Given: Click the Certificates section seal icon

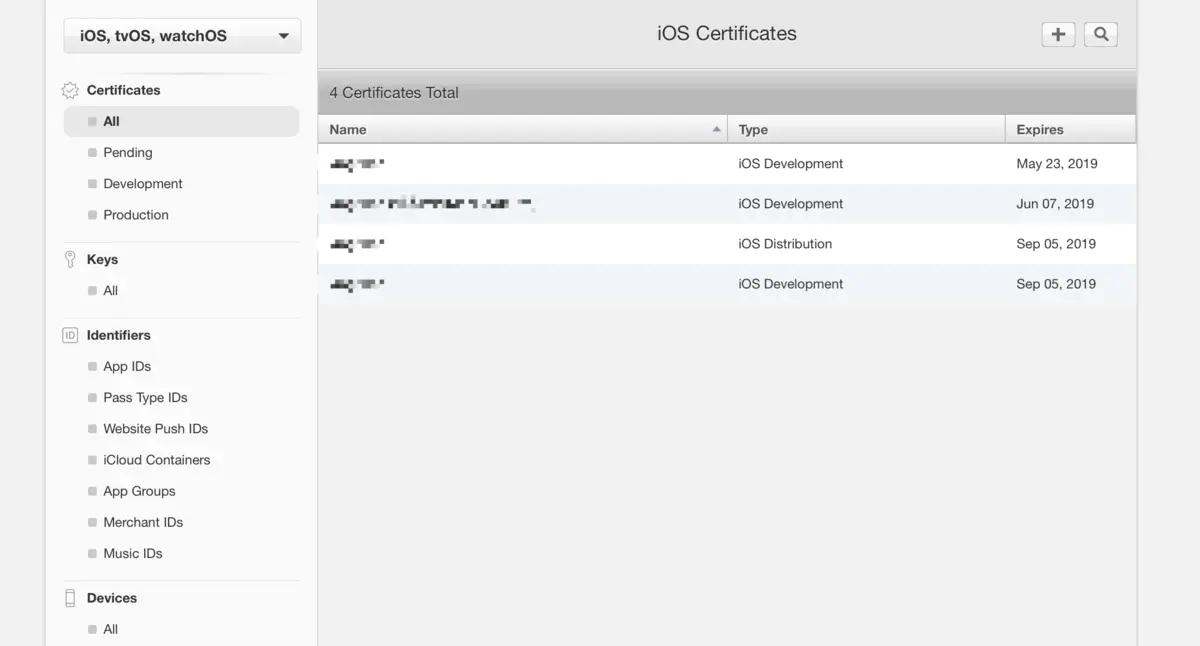Looking at the screenshot, I should pyautogui.click(x=70, y=90).
